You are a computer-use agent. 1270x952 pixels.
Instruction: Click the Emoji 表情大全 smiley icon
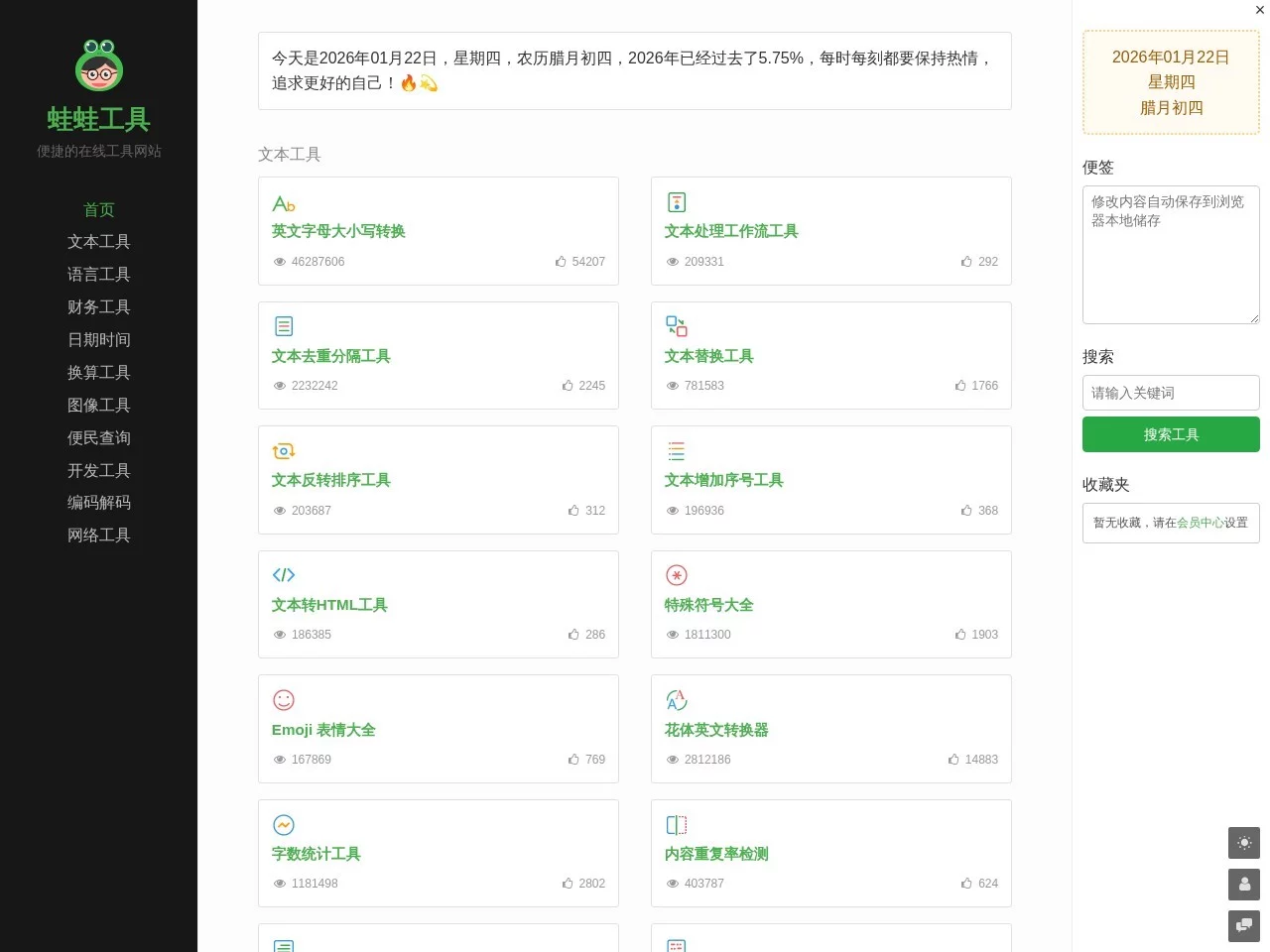tap(284, 700)
